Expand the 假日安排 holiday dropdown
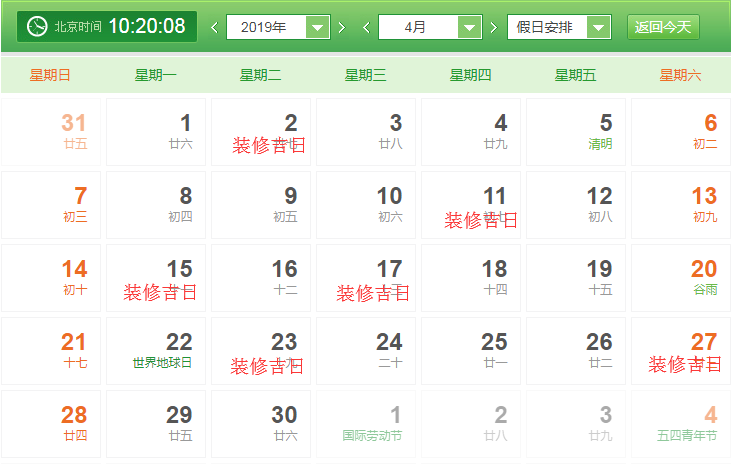The image size is (732, 464). 558,27
